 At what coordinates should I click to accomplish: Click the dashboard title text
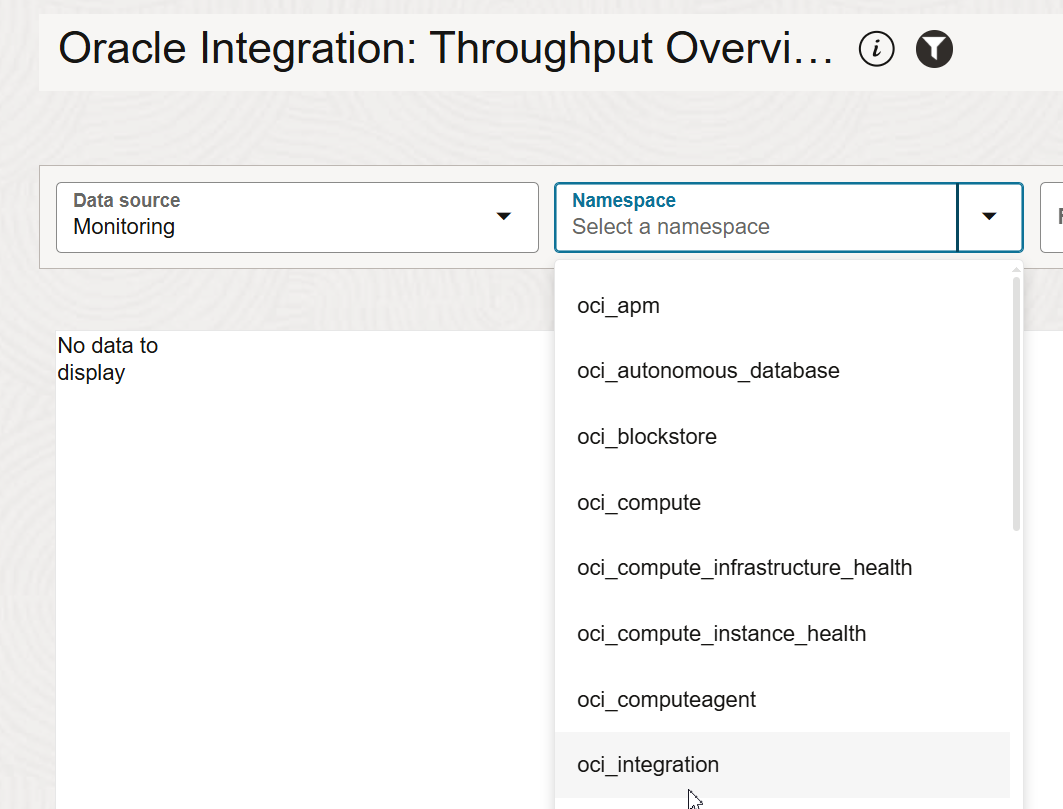click(x=445, y=49)
